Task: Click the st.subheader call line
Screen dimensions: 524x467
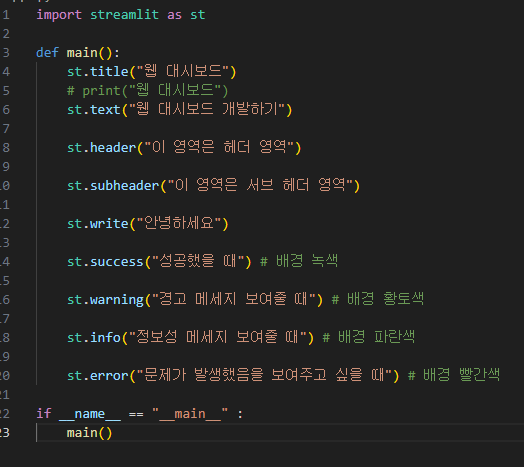Action: coord(213,186)
